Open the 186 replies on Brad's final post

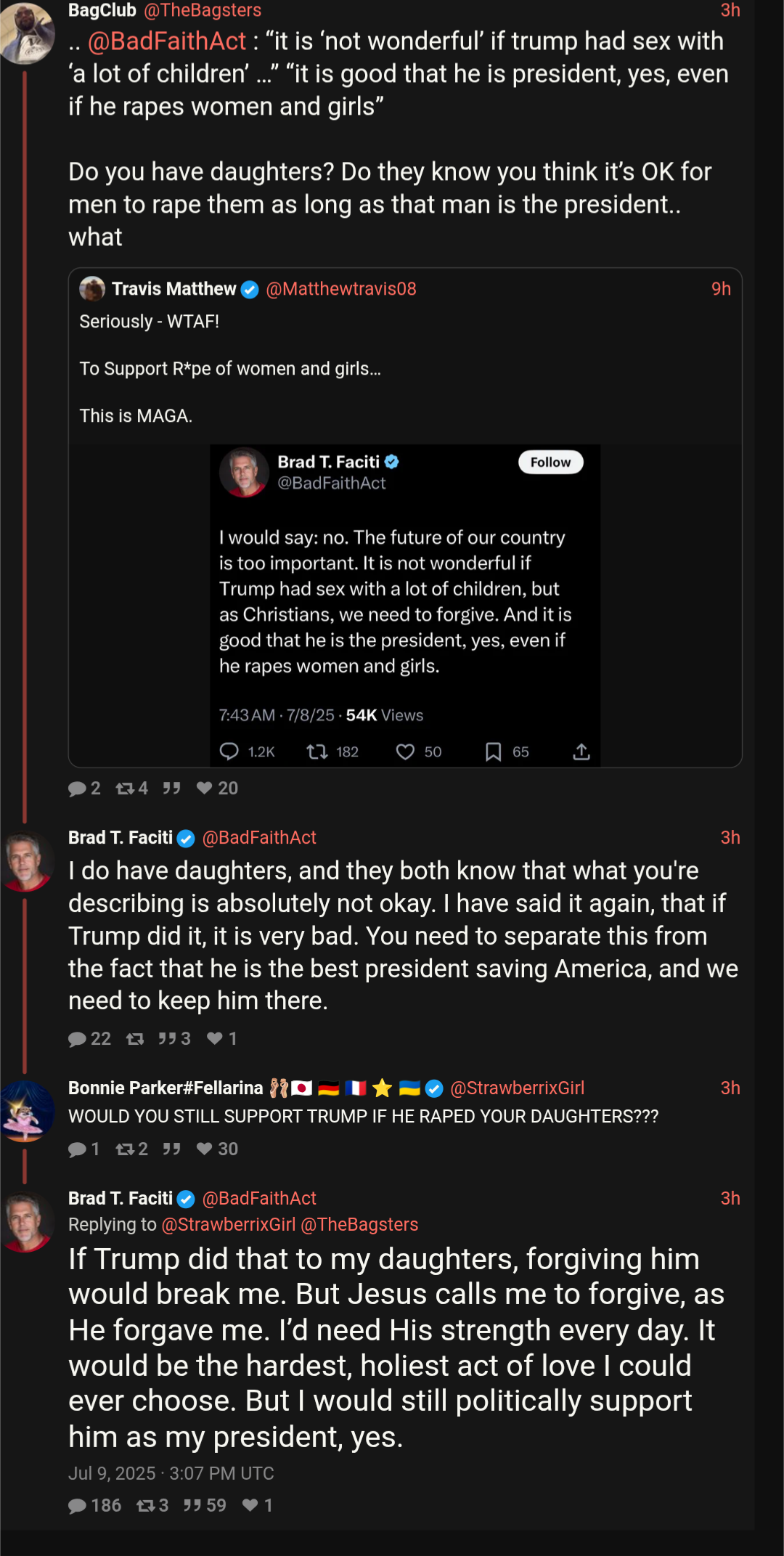pos(94,1506)
